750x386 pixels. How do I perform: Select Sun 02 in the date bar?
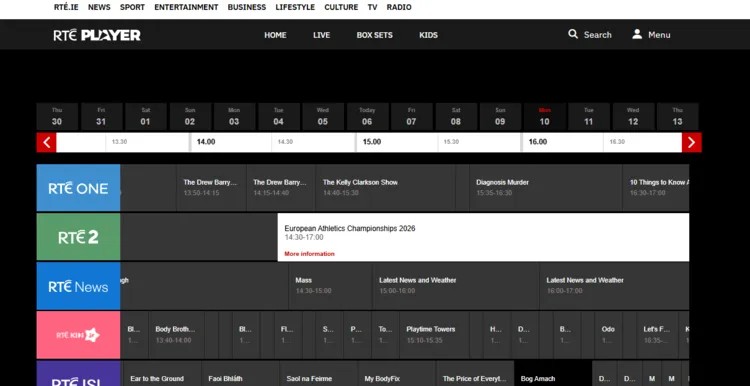190,117
